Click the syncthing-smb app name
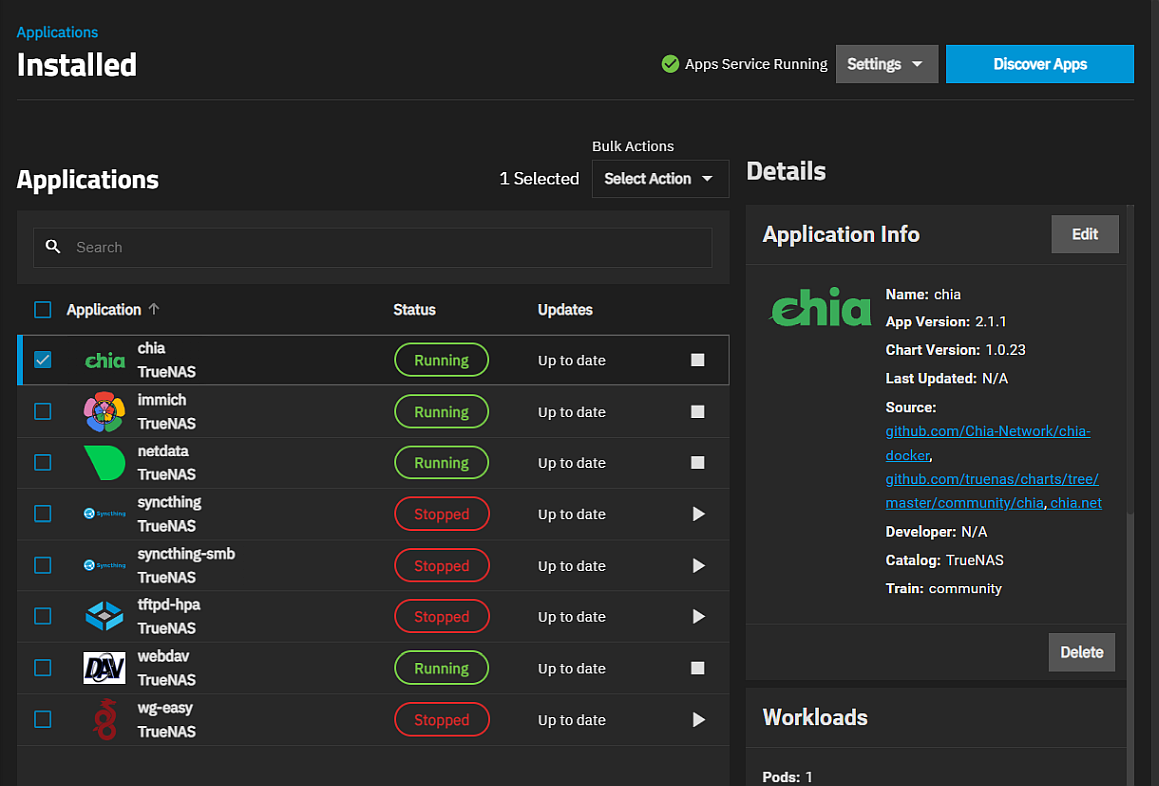The height and width of the screenshot is (786, 1159). tap(186, 554)
